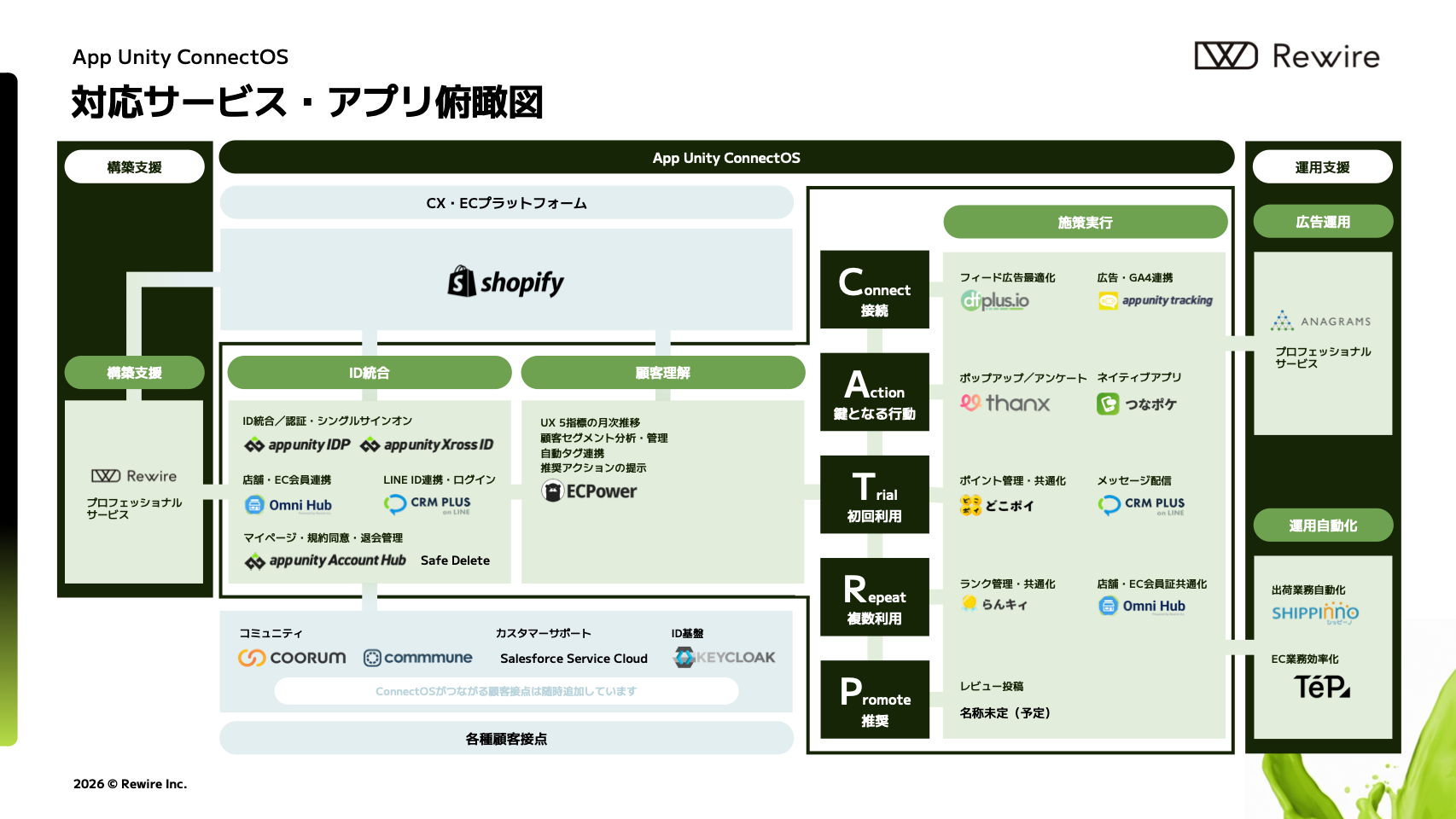This screenshot has width=1456, height=819.
Task: Click the CX・ECプラットフォーム label bar
Action: coord(507,203)
